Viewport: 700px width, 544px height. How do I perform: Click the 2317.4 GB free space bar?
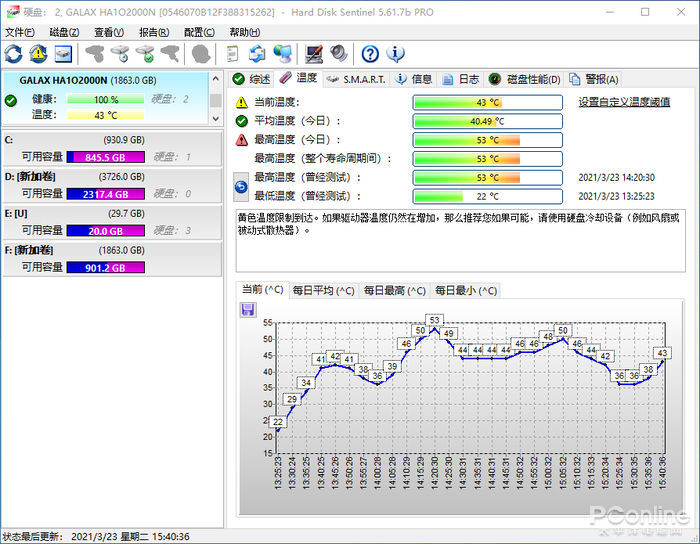coord(105,194)
